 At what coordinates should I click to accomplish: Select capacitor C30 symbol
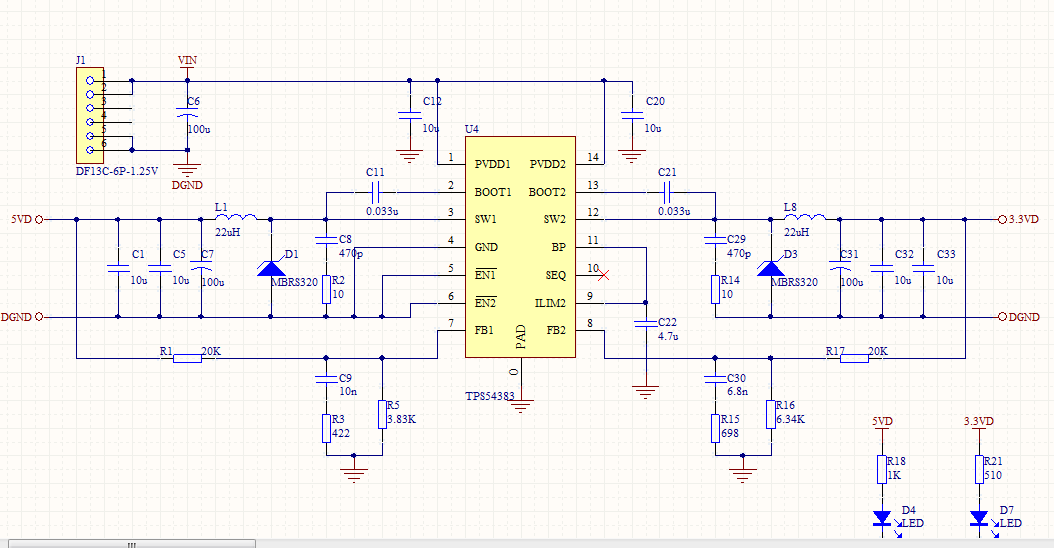coord(715,379)
